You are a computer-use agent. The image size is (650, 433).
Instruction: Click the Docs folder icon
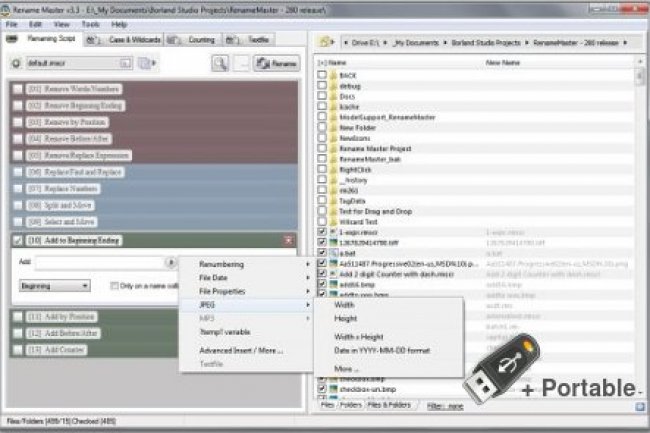(x=333, y=96)
